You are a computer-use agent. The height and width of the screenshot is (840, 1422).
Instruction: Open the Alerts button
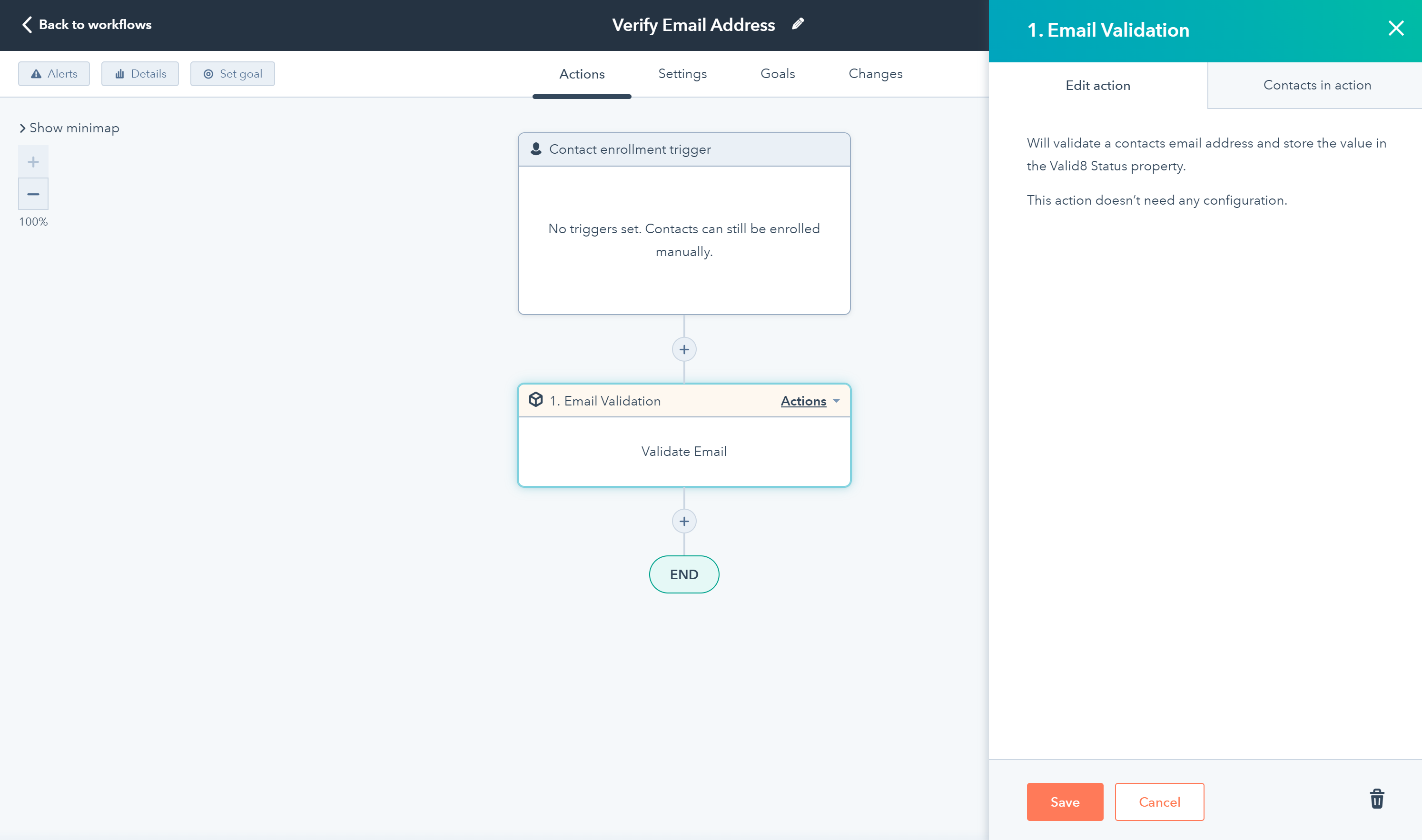(54, 74)
